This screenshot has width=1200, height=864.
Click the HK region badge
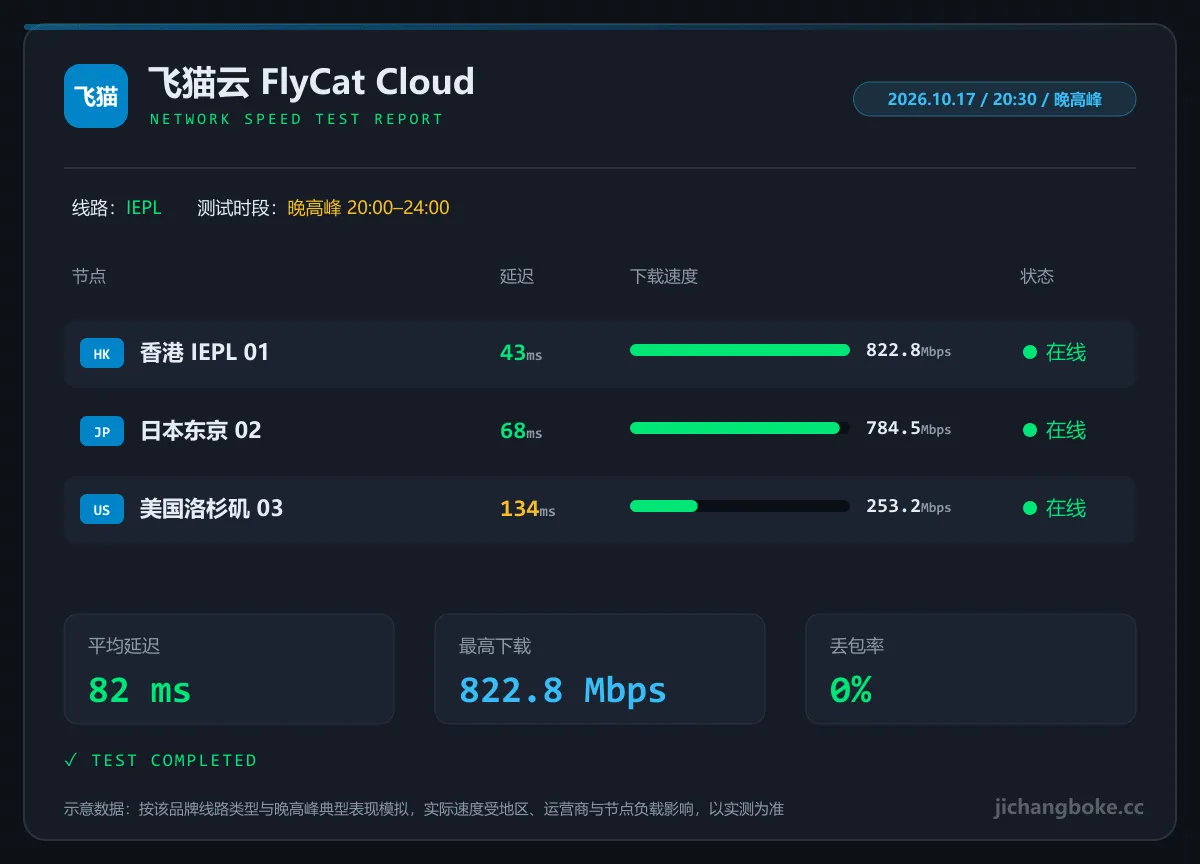[x=102, y=353]
